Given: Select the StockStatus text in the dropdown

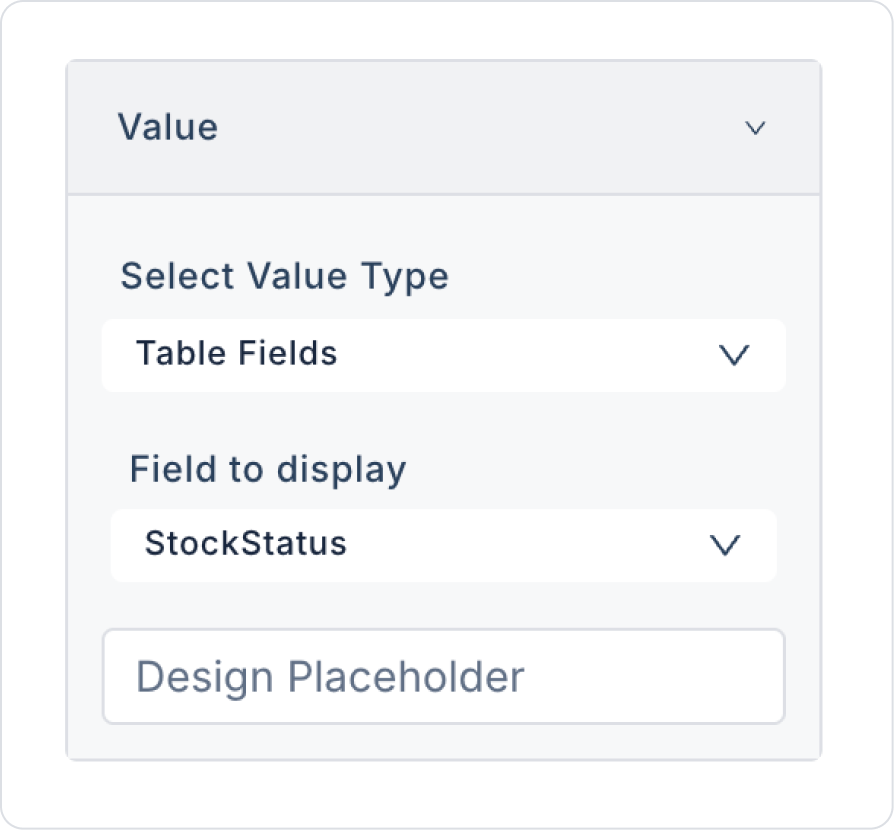Looking at the screenshot, I should point(246,544).
